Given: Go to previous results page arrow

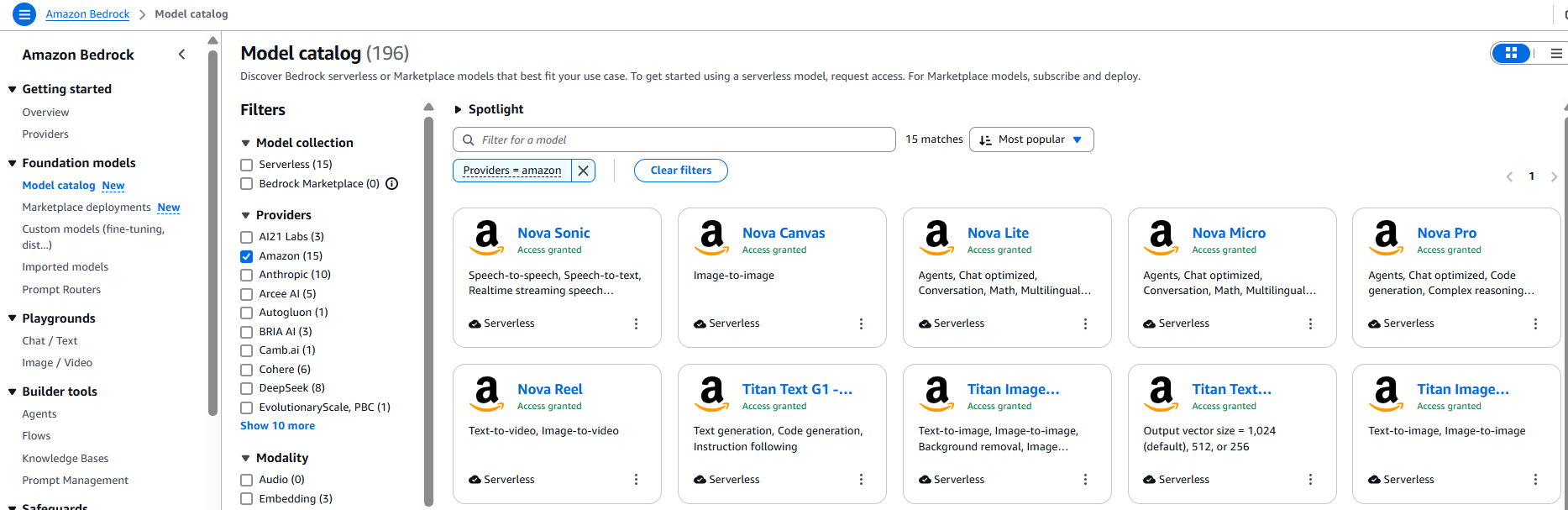Looking at the screenshot, I should click(x=1509, y=176).
